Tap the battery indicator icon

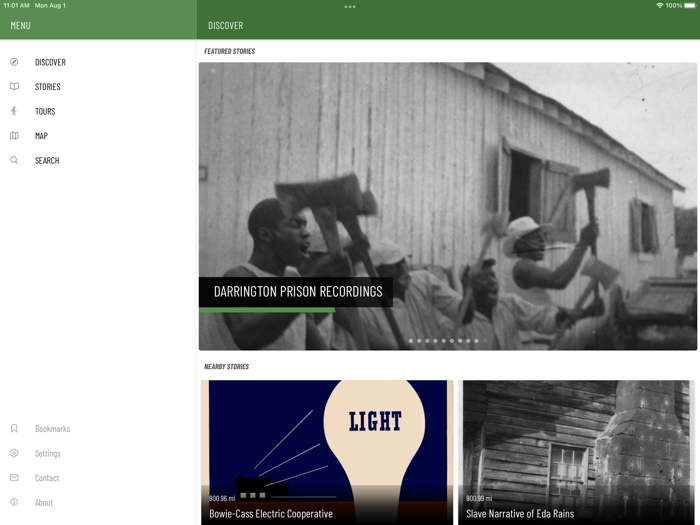(x=690, y=5)
